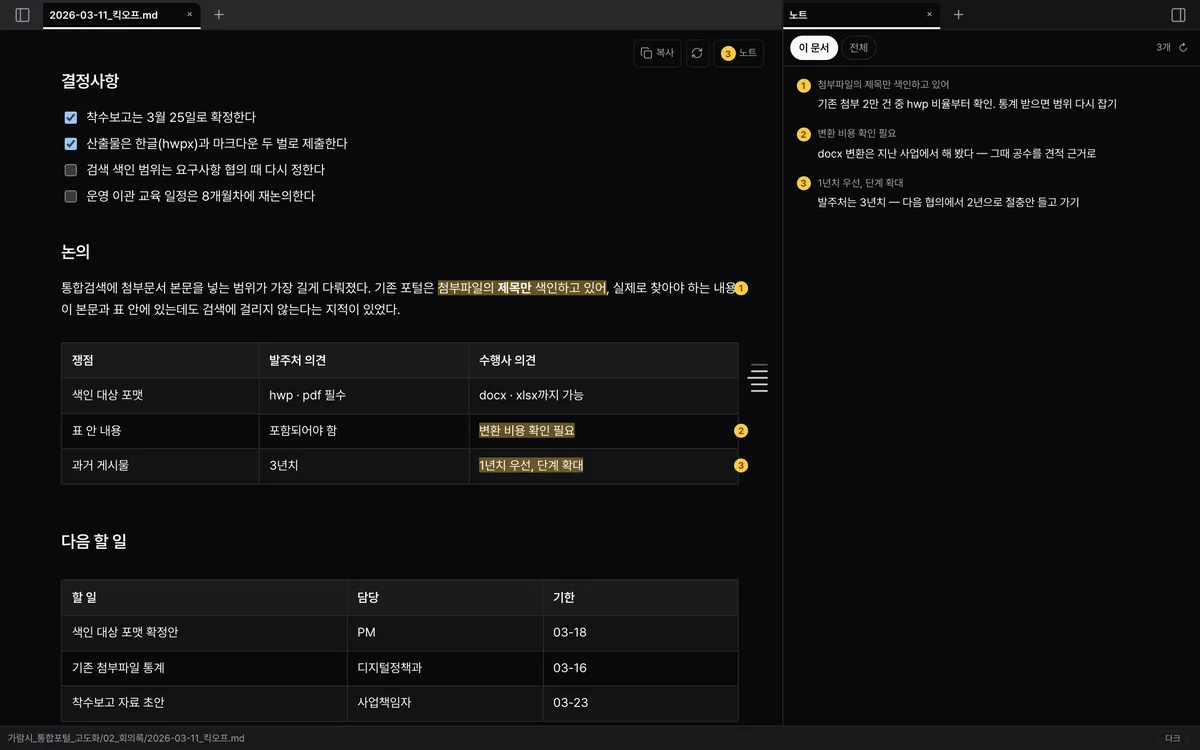Click the file path in the status bar

coord(126,738)
